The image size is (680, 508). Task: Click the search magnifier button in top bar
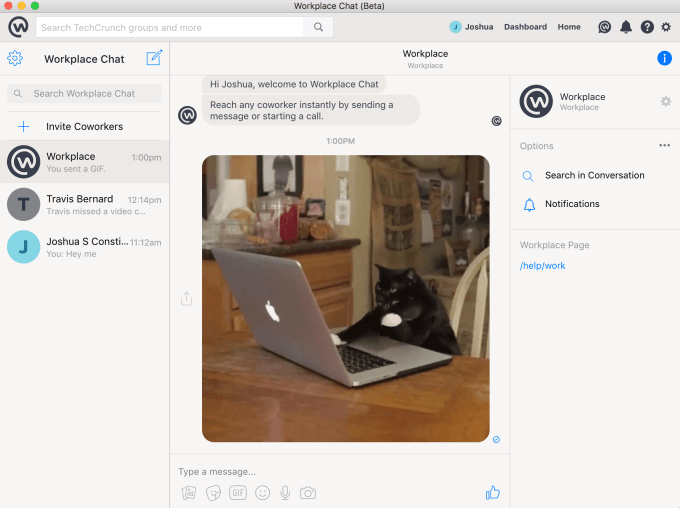tap(318, 27)
